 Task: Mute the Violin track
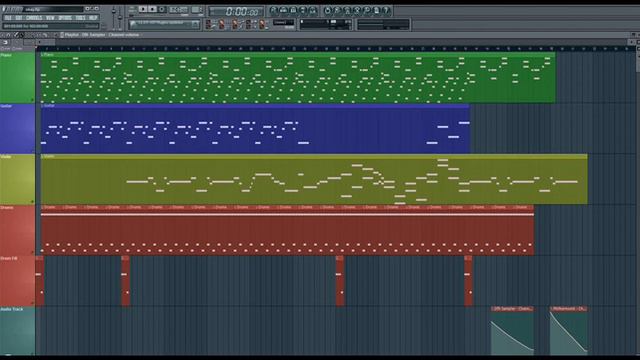click(32, 201)
